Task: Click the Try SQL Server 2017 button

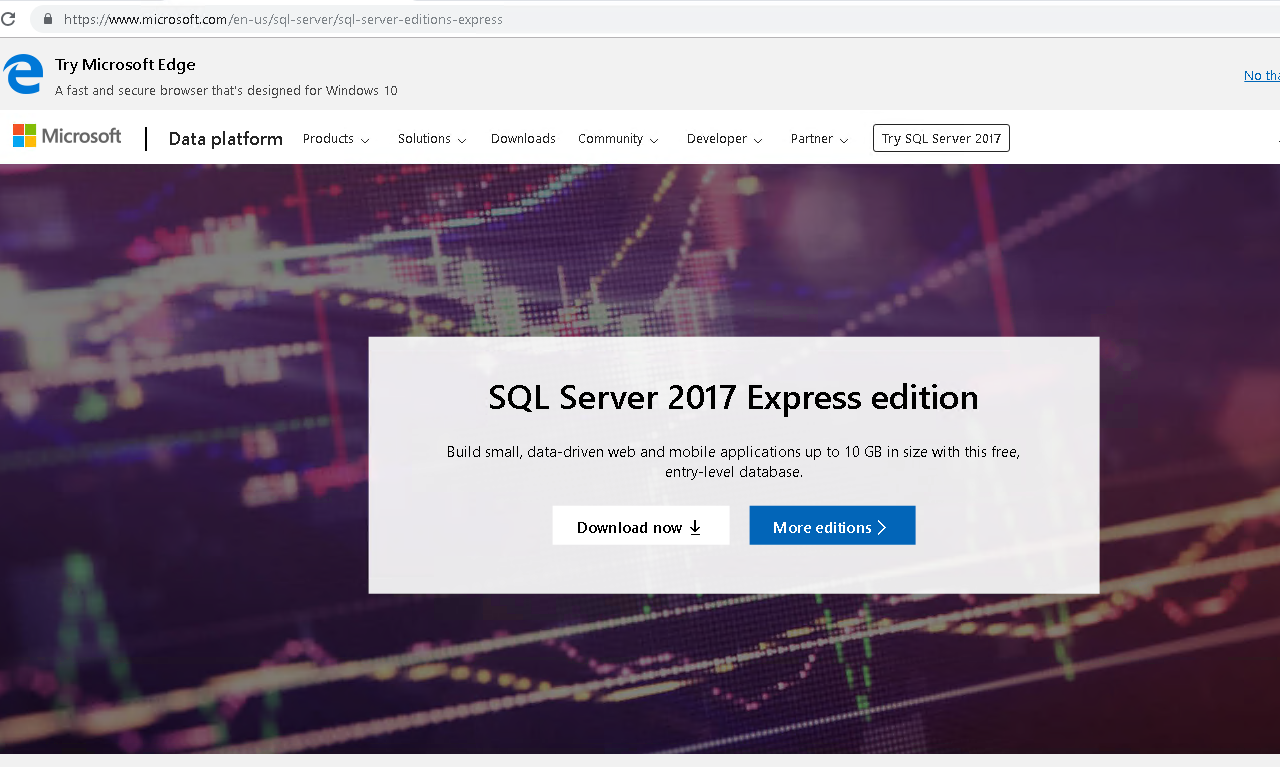Action: tap(941, 138)
